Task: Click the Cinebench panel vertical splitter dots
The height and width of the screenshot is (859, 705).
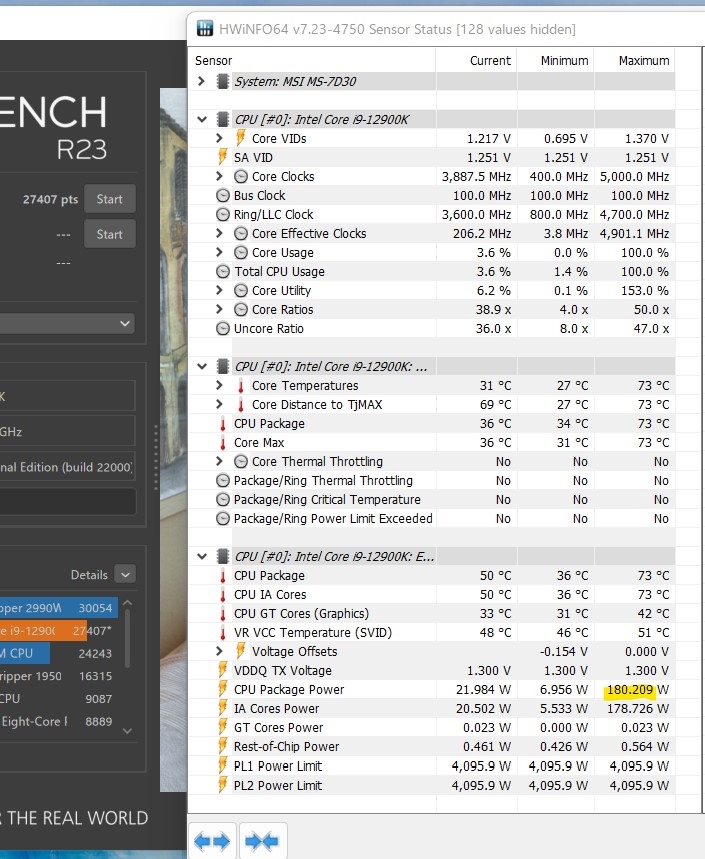Action: click(156, 457)
